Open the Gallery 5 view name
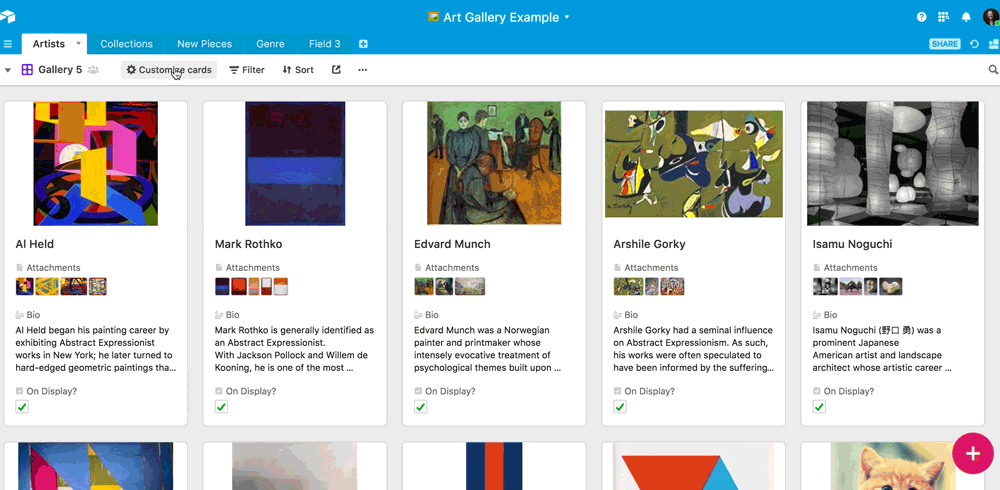Viewport: 1000px width, 490px height. (60, 70)
